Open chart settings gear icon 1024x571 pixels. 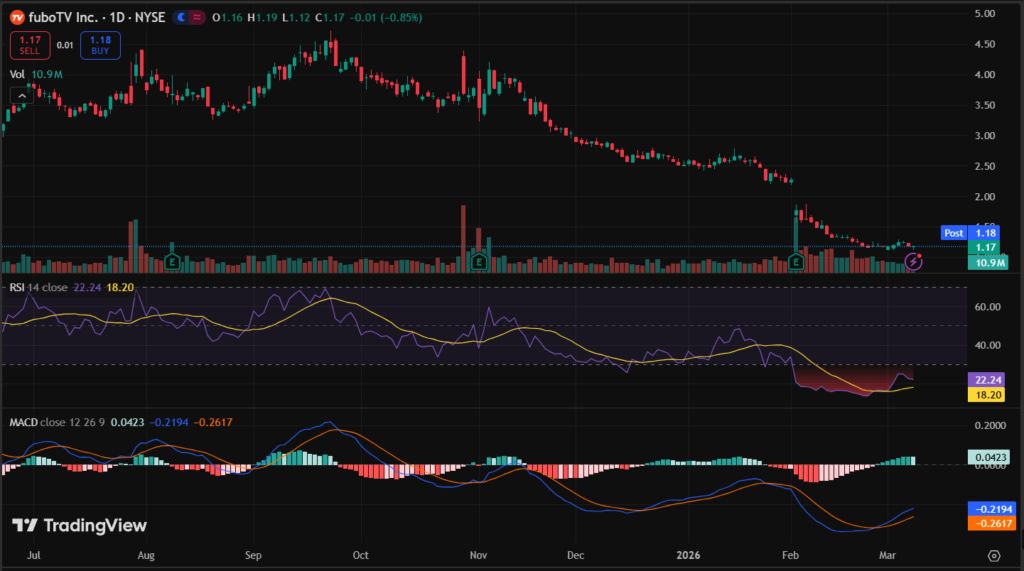click(x=994, y=555)
